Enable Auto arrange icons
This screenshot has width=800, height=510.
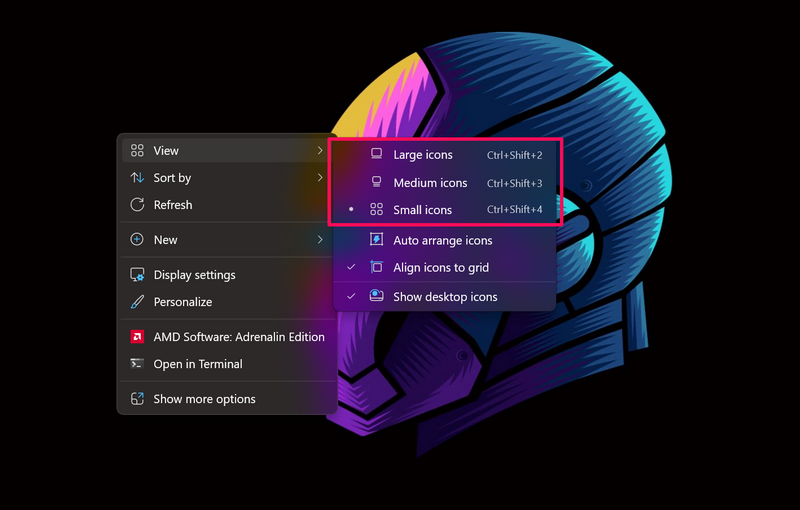(442, 241)
